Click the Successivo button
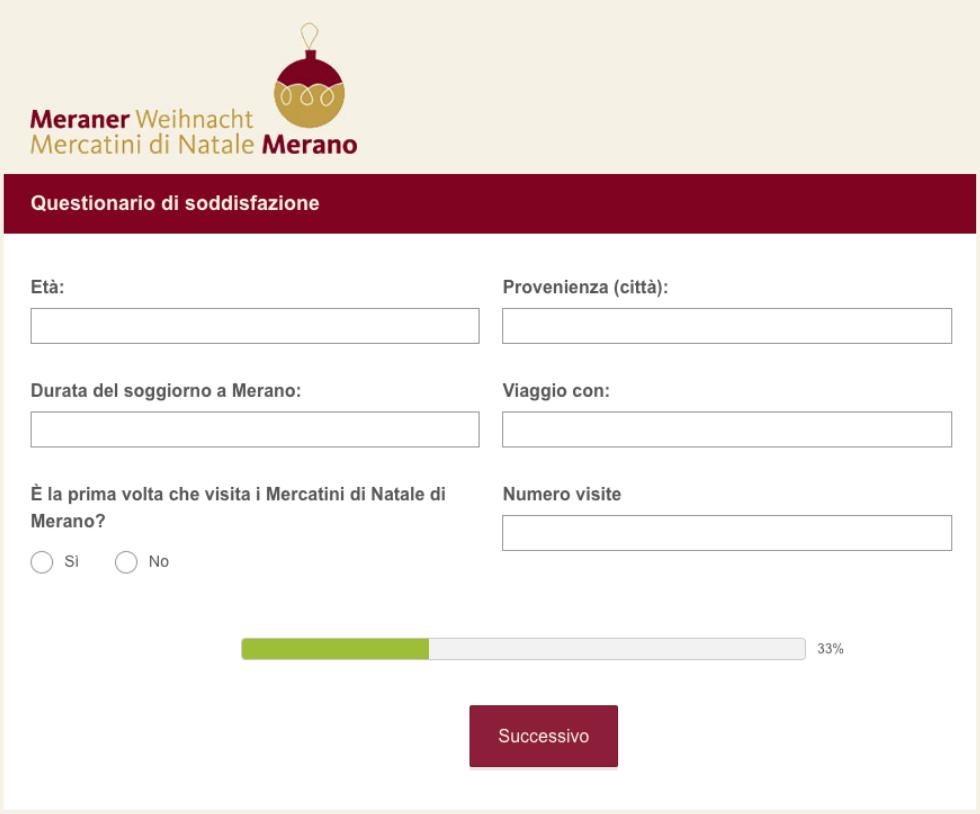 click(544, 736)
